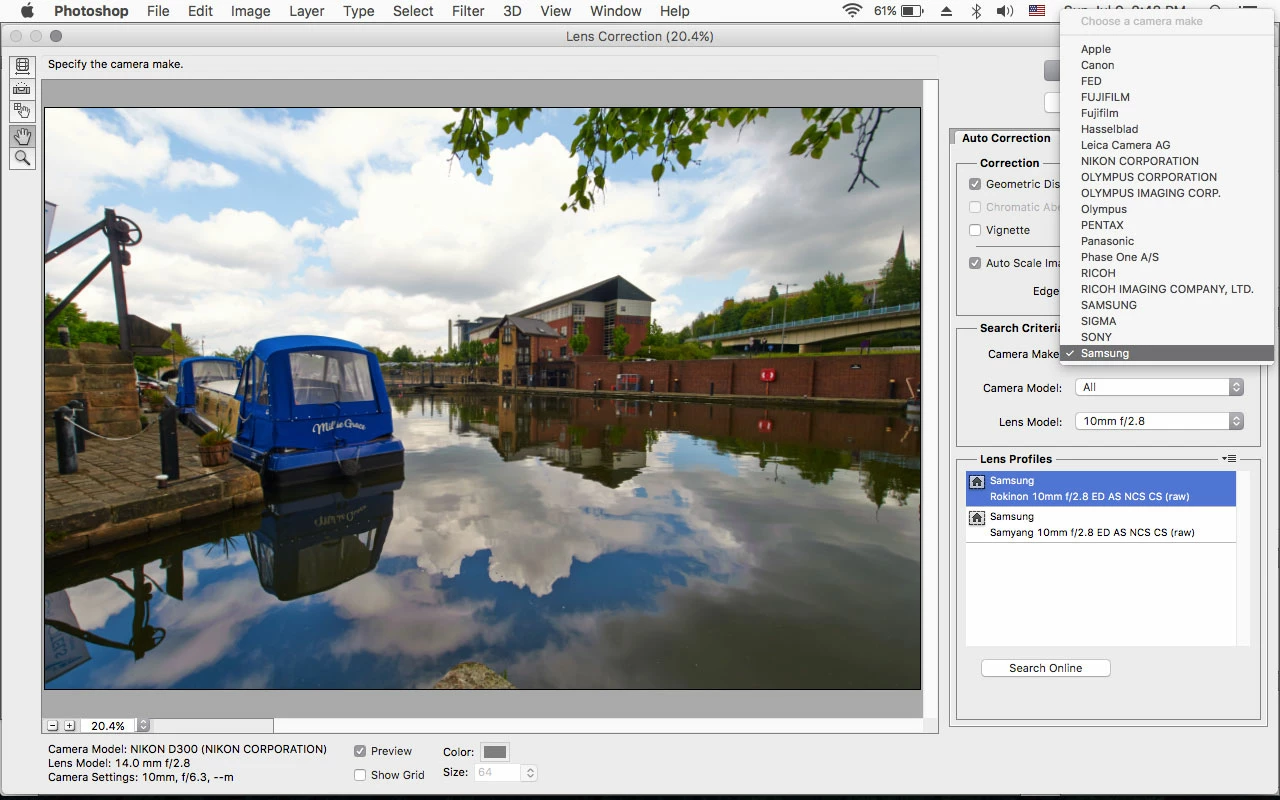Screen dimensions: 1280x800
Task: Click the Search Online button
Action: pos(1045,668)
